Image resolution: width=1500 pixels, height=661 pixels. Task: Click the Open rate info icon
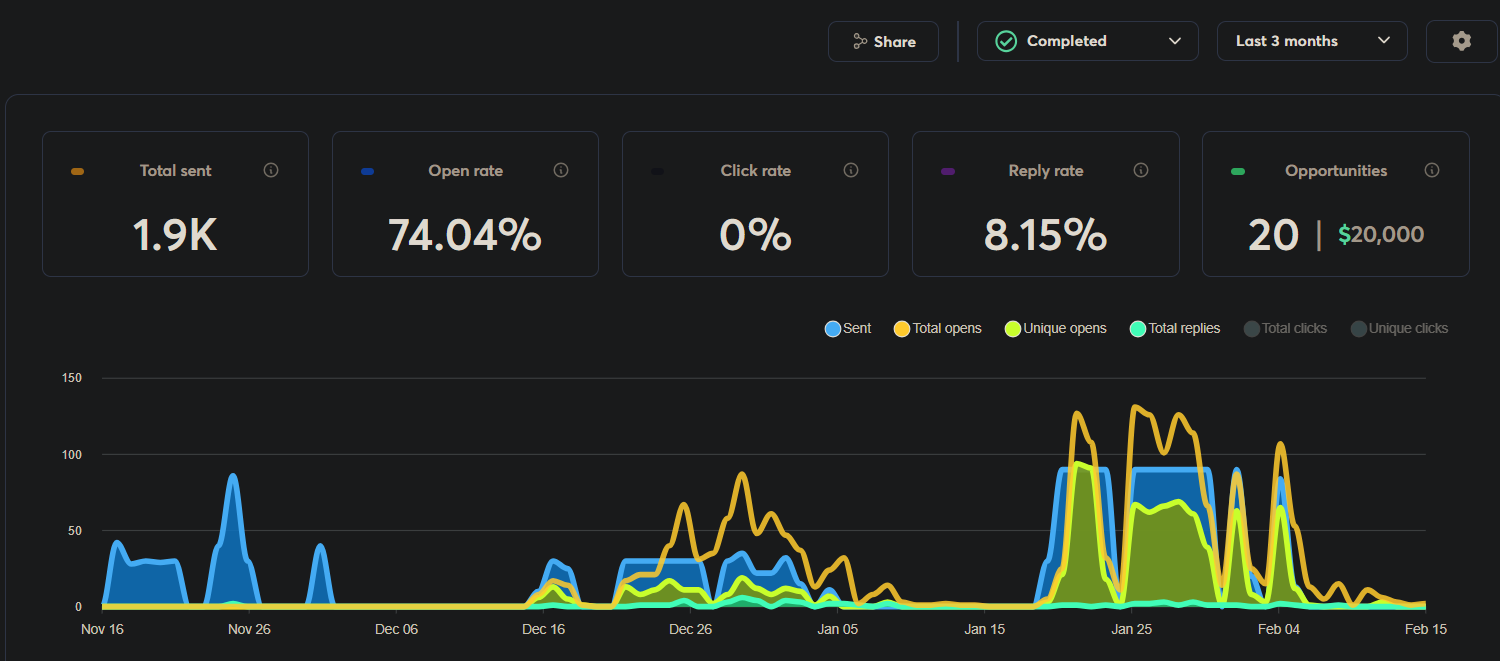click(x=560, y=170)
